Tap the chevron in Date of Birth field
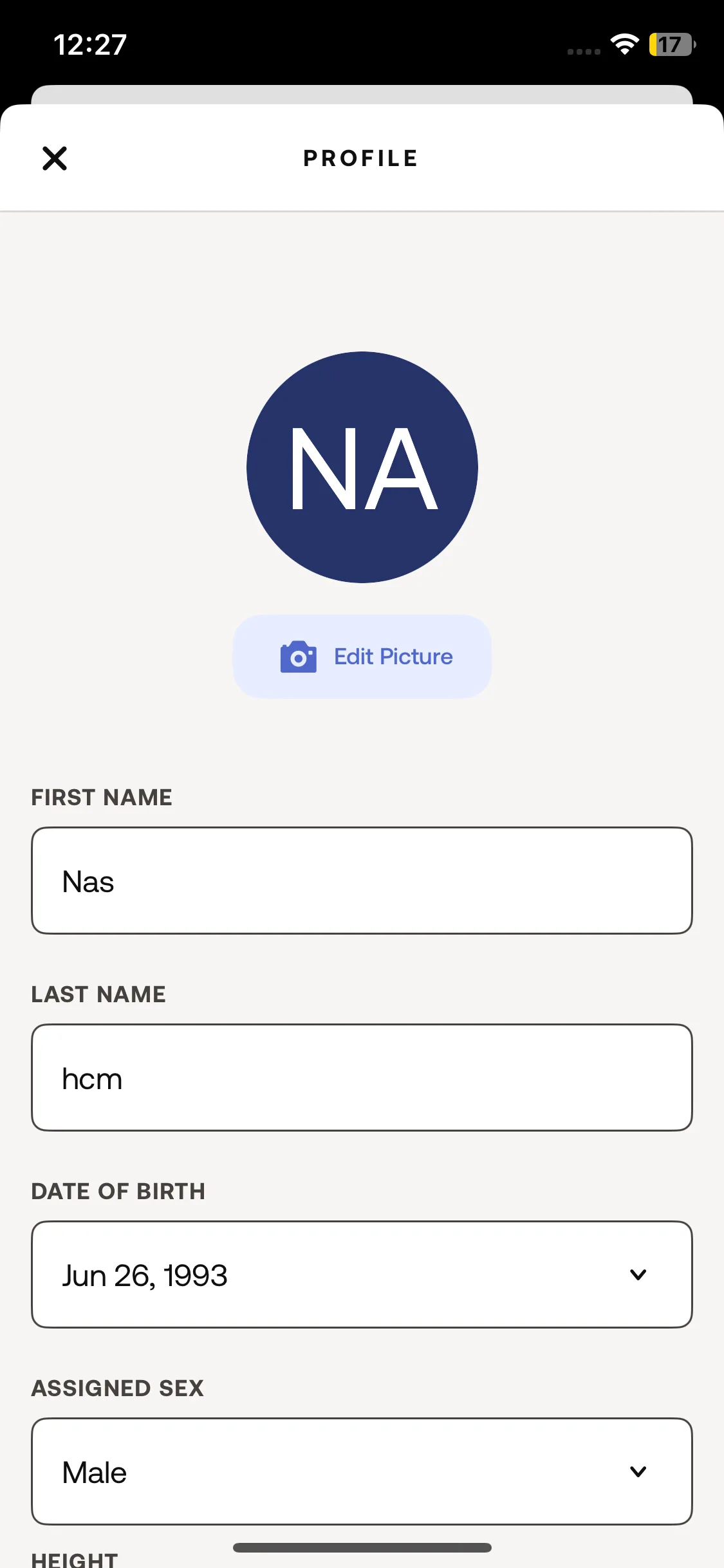The image size is (724, 1568). click(638, 1274)
